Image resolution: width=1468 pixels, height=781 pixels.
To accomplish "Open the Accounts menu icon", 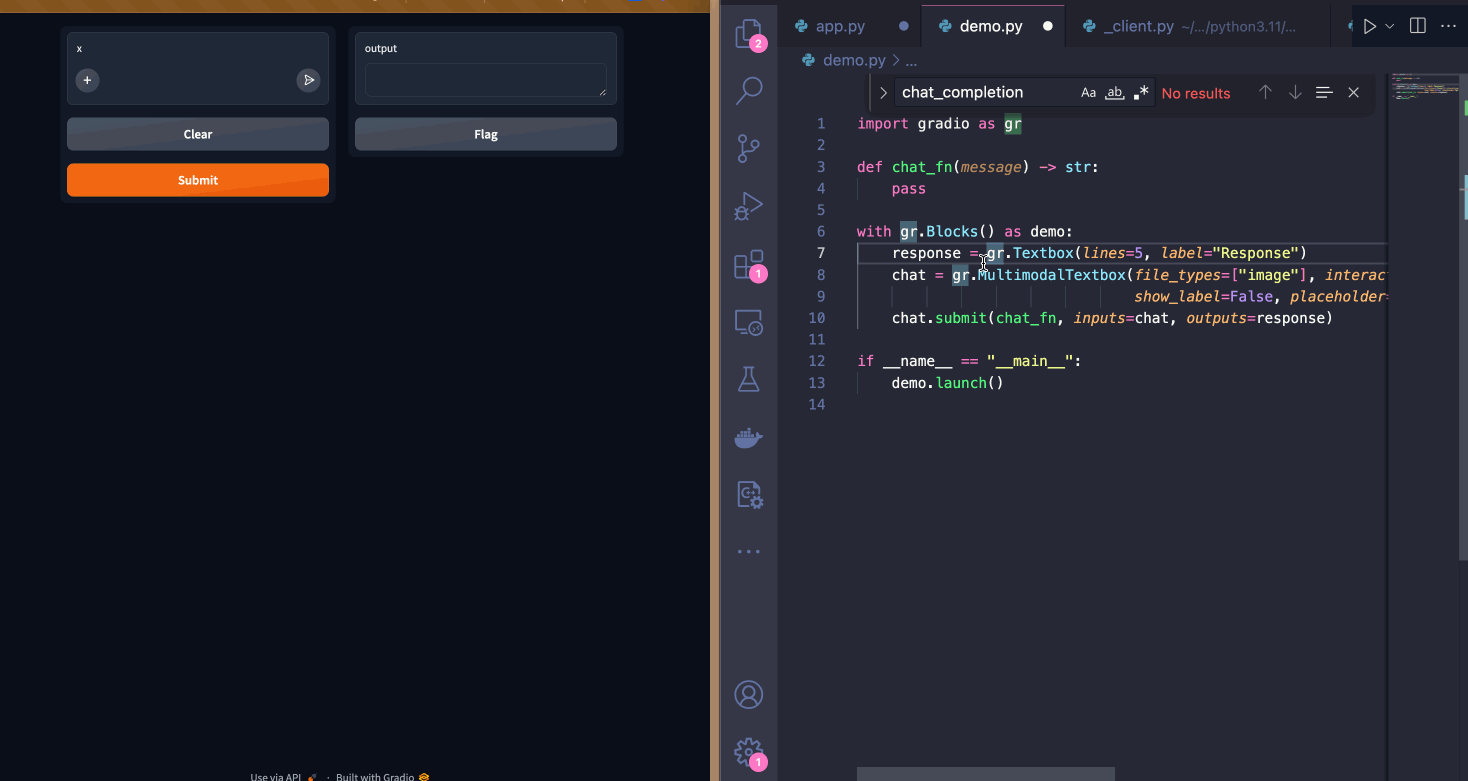I will click(x=748, y=694).
